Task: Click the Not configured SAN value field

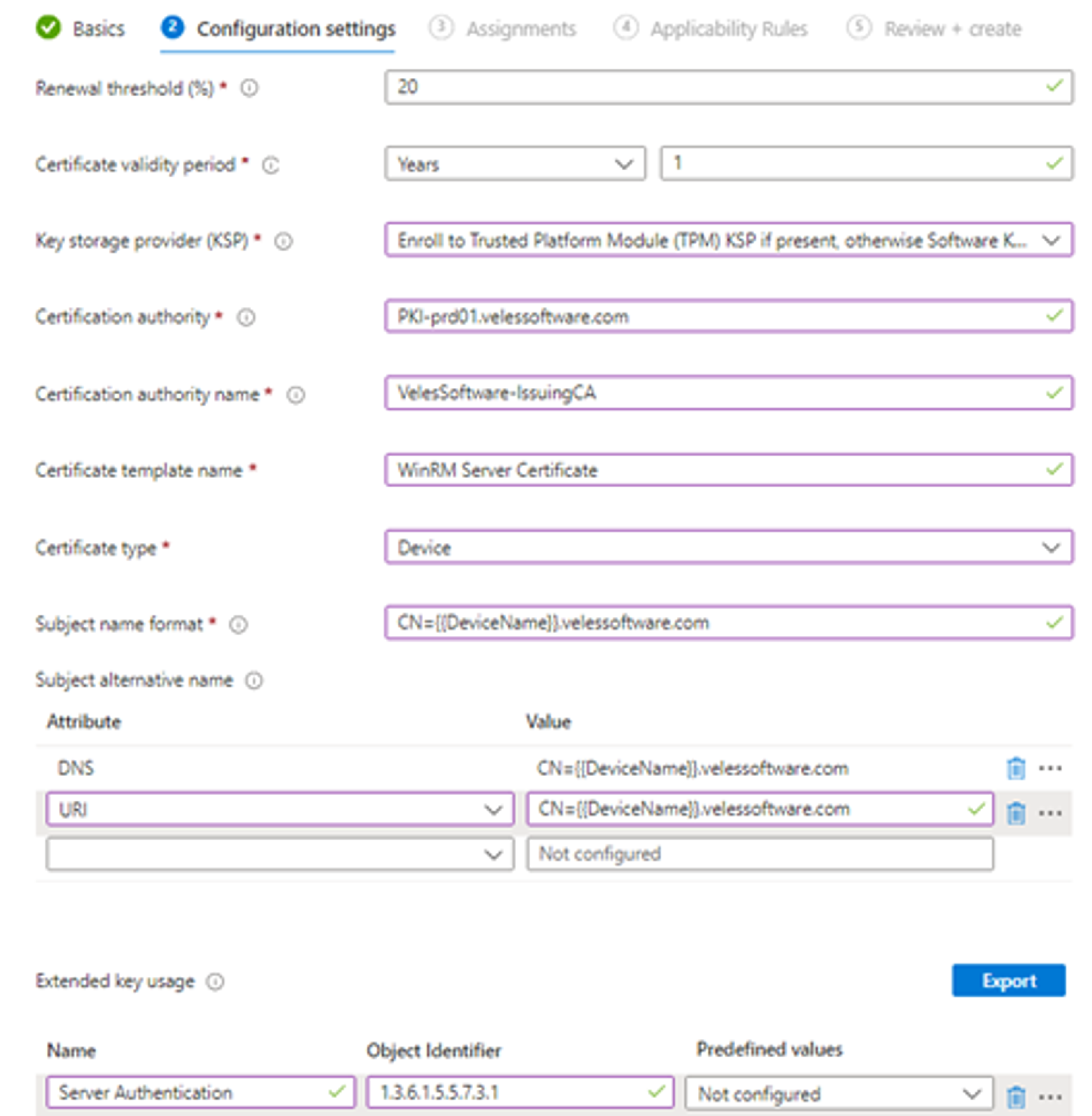Action: (760, 854)
